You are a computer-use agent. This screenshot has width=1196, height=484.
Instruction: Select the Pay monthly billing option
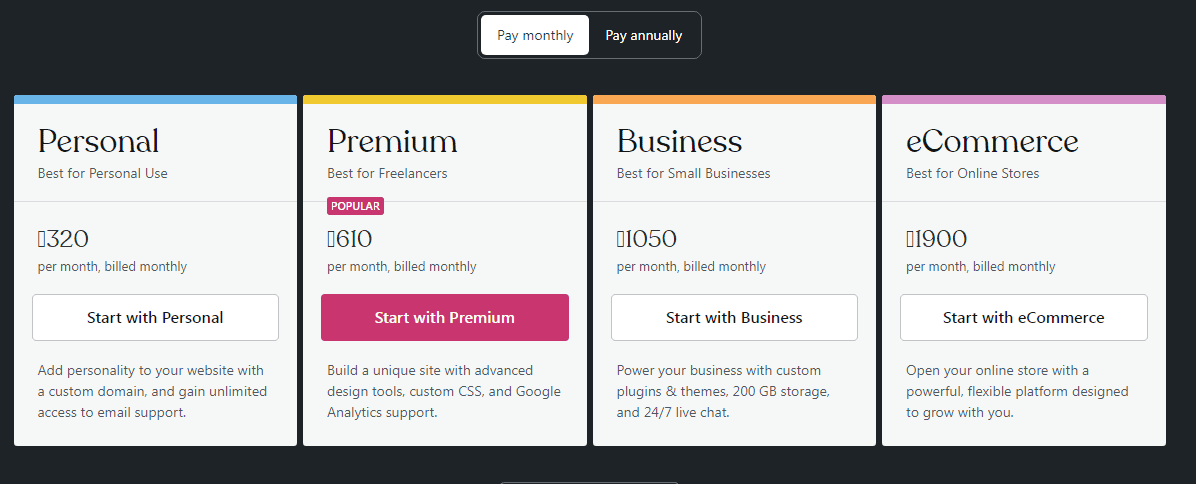pos(535,35)
